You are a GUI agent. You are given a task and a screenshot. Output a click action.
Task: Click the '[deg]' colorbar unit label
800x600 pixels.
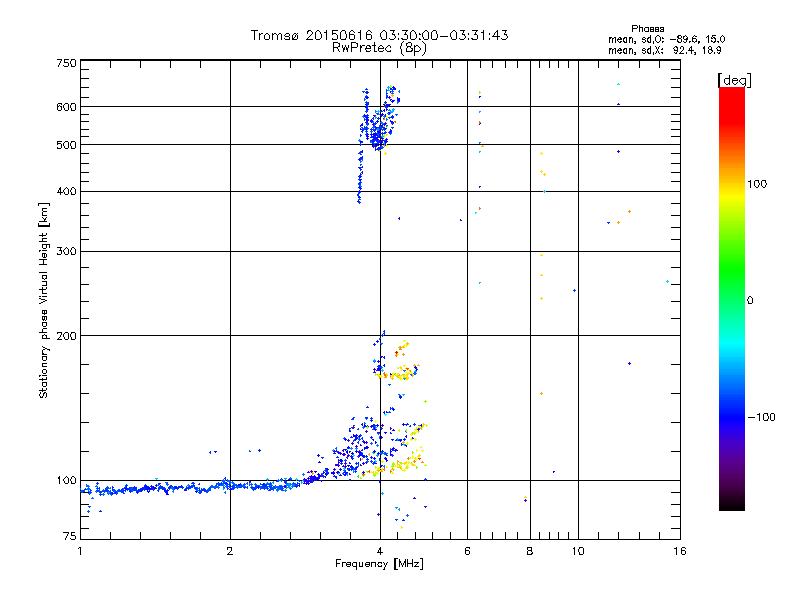(x=734, y=80)
